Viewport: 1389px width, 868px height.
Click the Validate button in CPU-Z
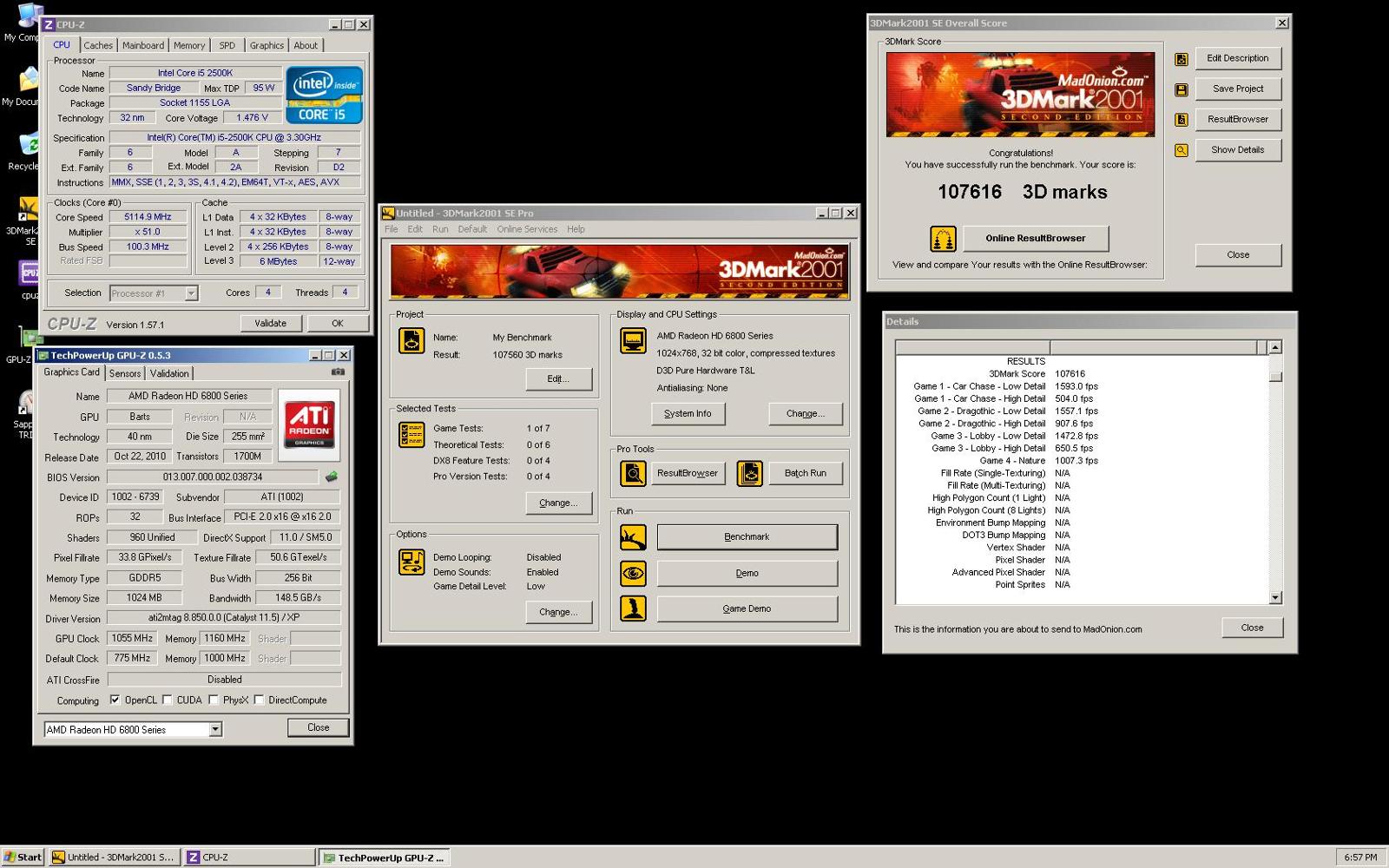click(270, 323)
